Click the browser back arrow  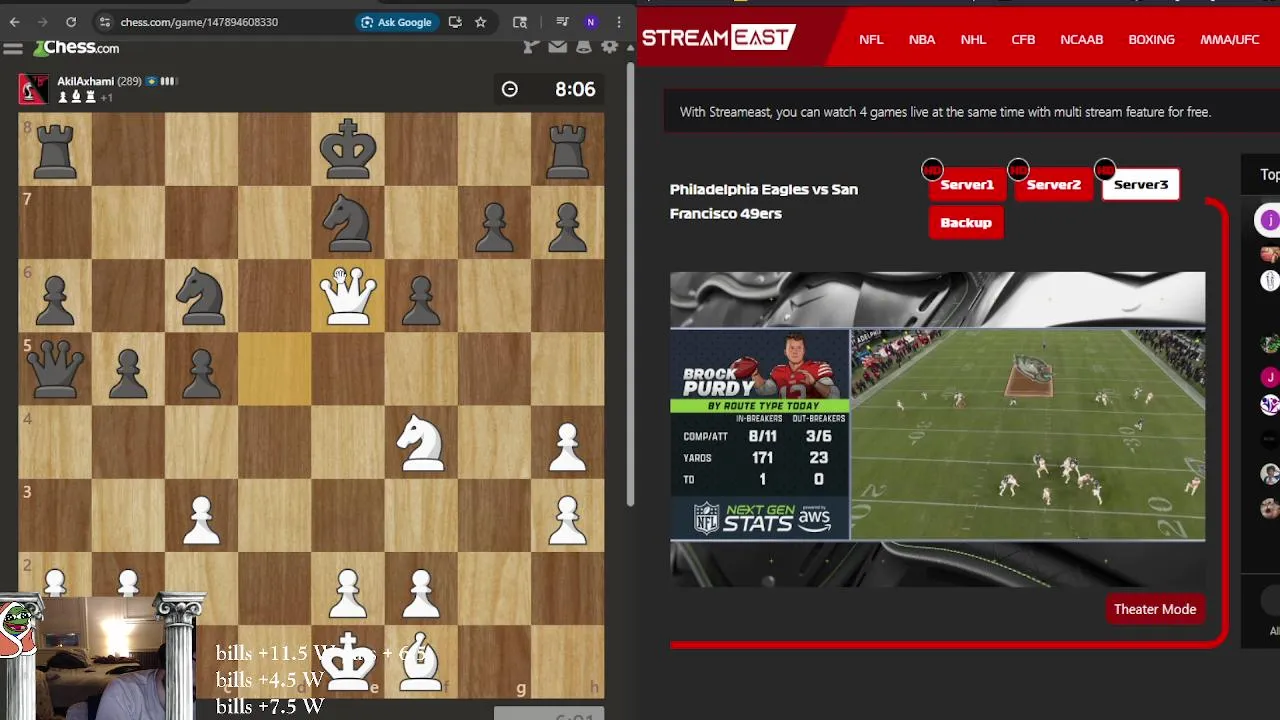pos(15,22)
